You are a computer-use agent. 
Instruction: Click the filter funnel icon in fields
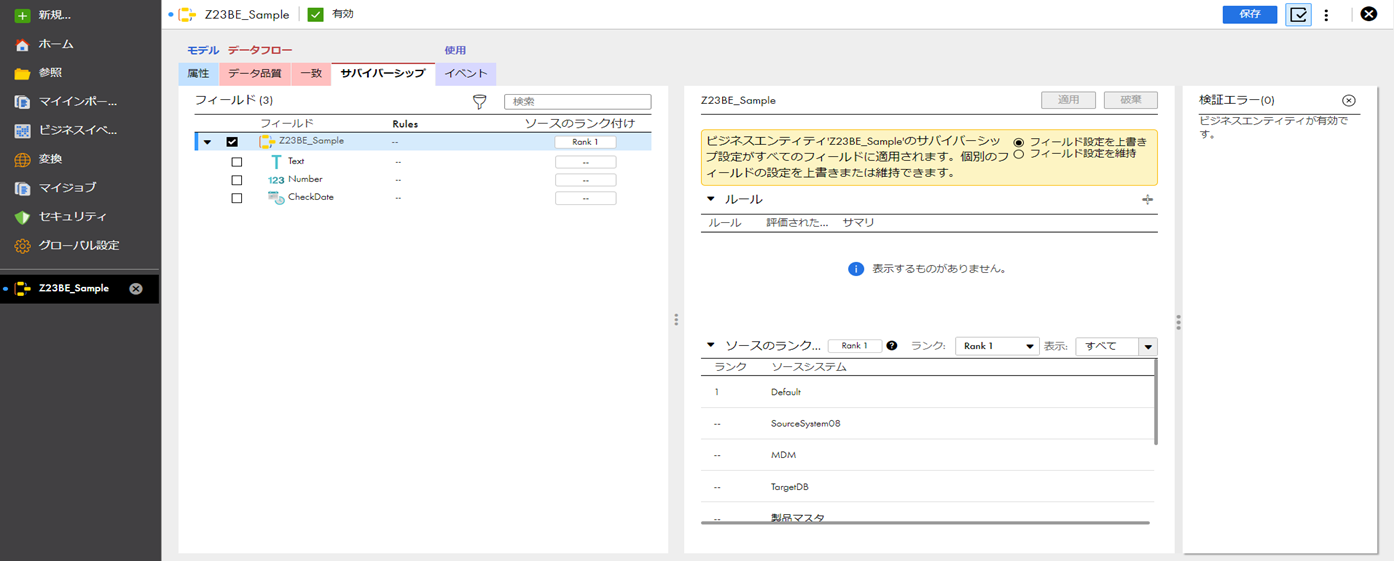click(x=480, y=102)
